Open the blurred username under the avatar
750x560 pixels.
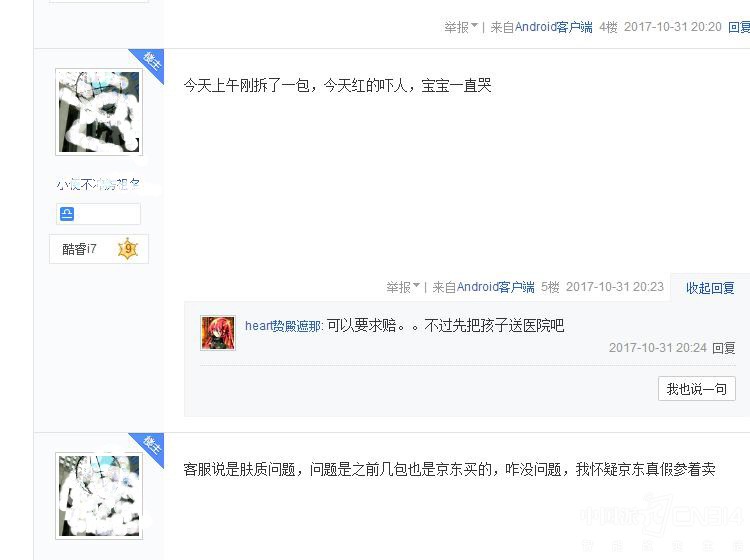(x=99, y=184)
